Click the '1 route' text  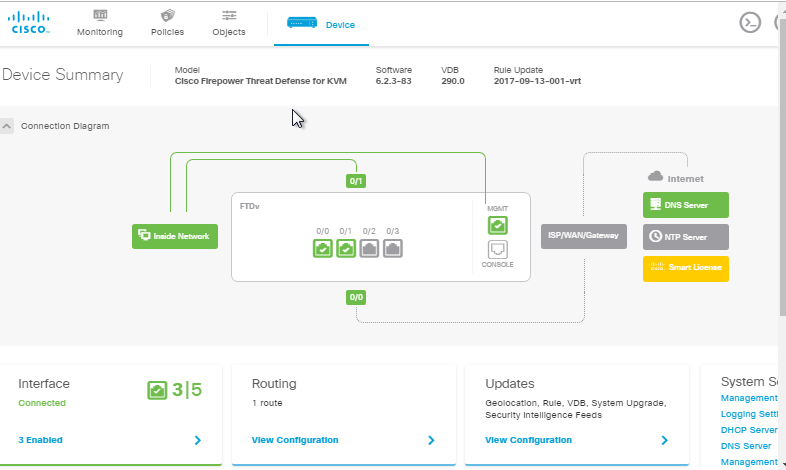click(267, 403)
